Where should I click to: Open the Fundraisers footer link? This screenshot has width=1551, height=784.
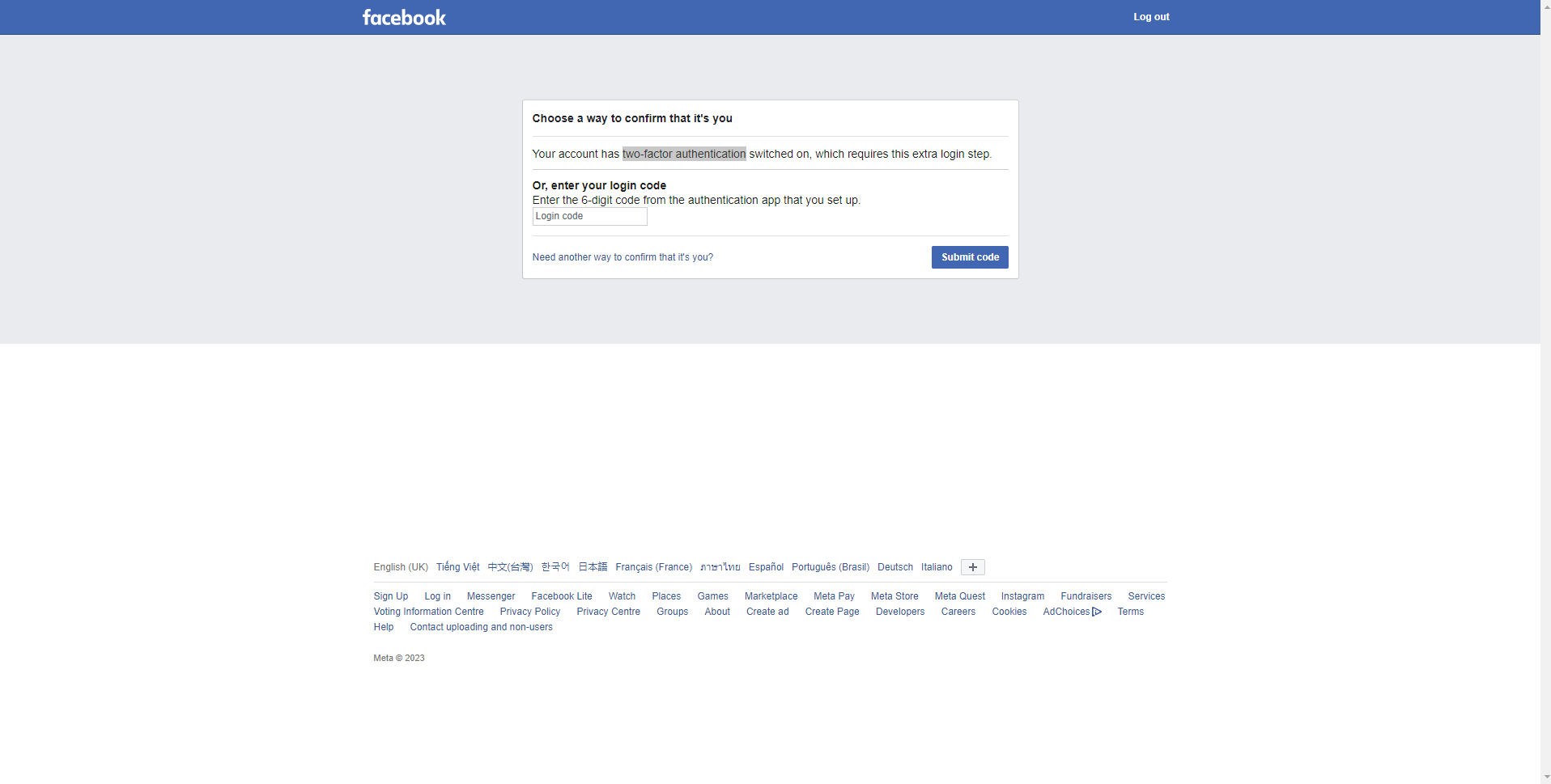[1086, 596]
